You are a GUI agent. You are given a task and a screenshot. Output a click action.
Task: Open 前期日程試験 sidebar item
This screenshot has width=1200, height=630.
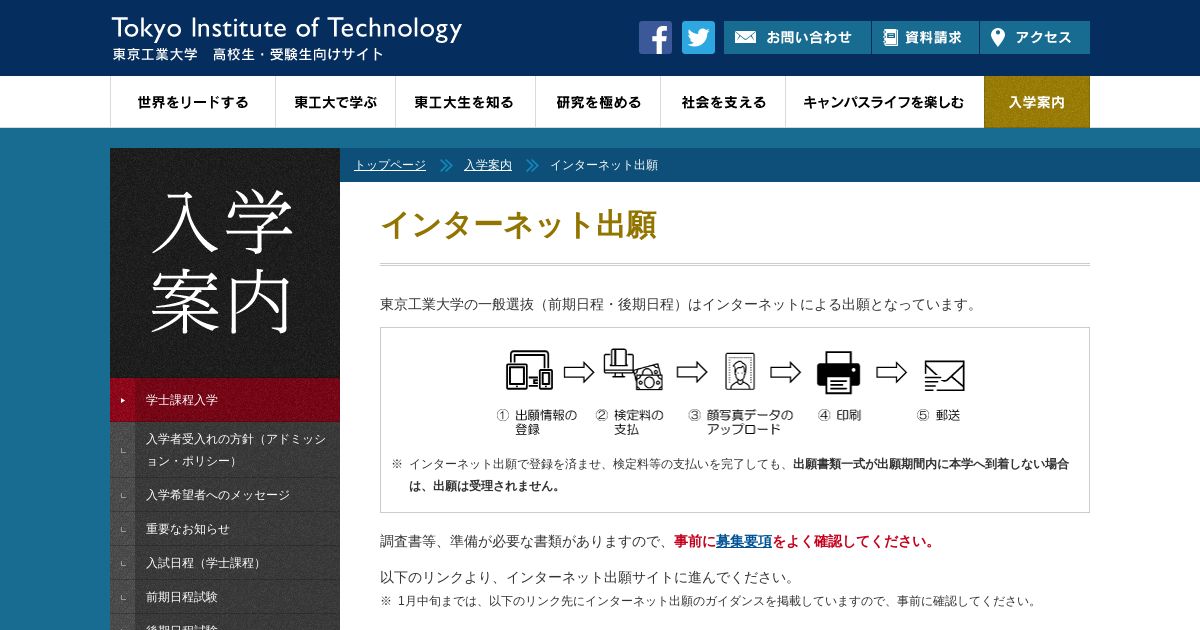225,597
